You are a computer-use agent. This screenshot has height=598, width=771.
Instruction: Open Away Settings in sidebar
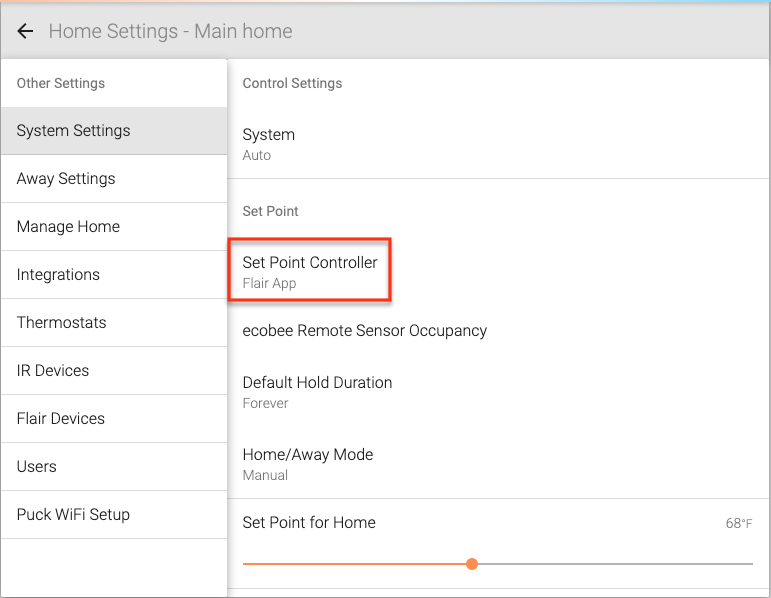[x=114, y=179]
